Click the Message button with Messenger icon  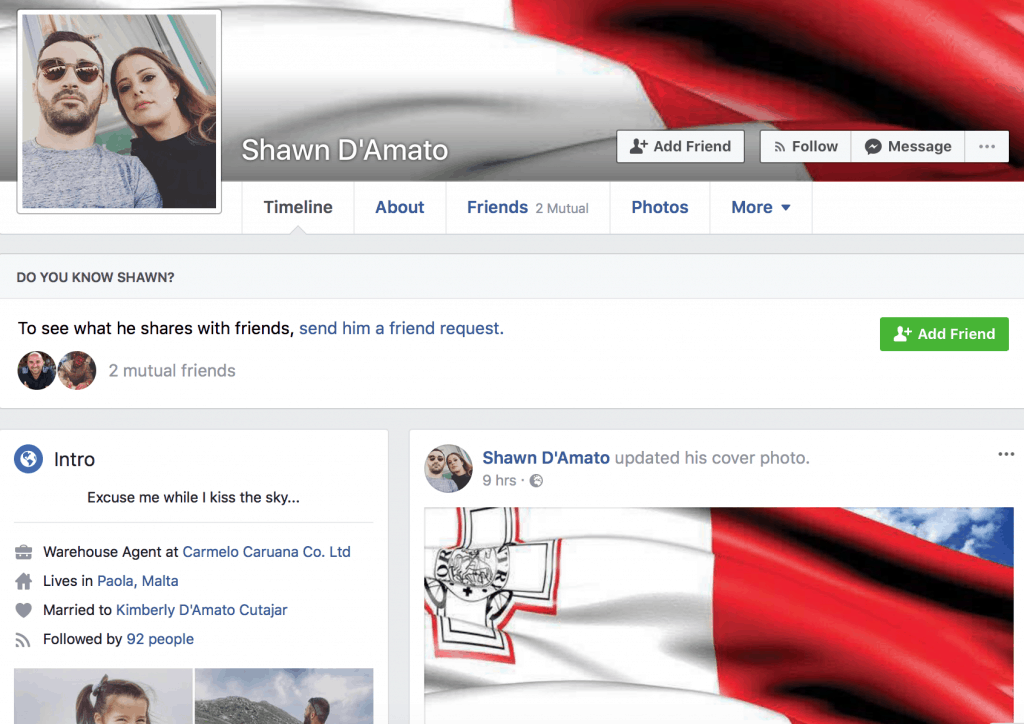click(x=907, y=146)
